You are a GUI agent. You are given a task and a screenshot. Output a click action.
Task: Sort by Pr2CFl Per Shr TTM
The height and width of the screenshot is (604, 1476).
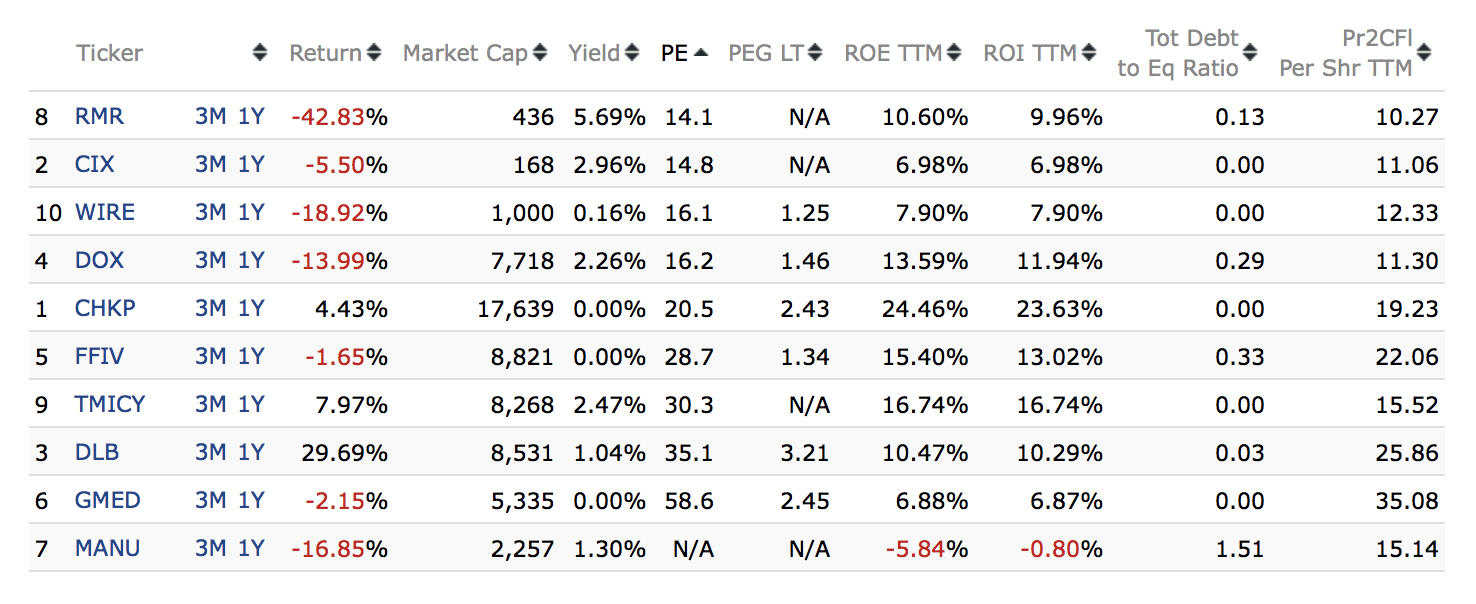click(1425, 53)
